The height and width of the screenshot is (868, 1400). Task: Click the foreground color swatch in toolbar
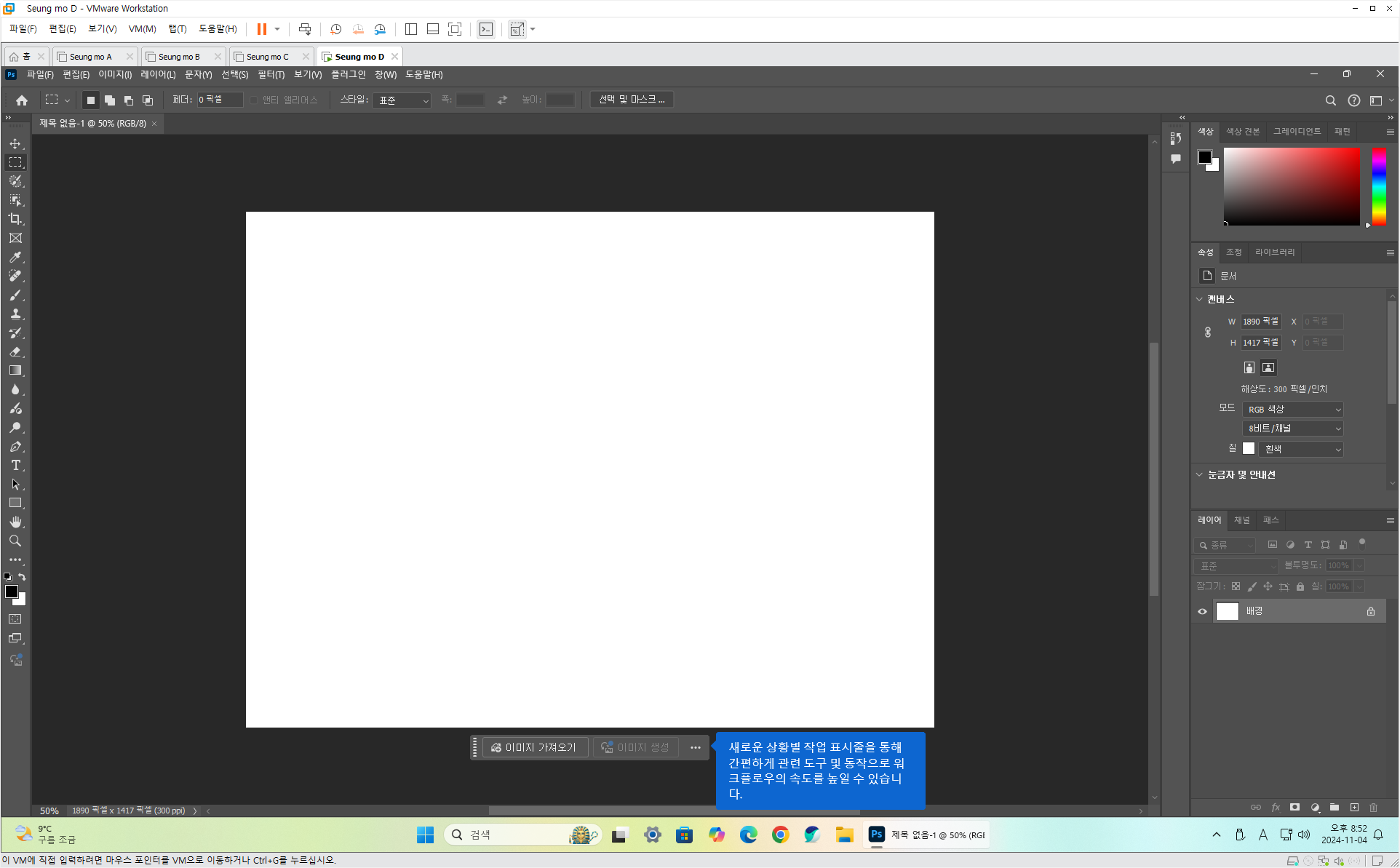[x=11, y=592]
